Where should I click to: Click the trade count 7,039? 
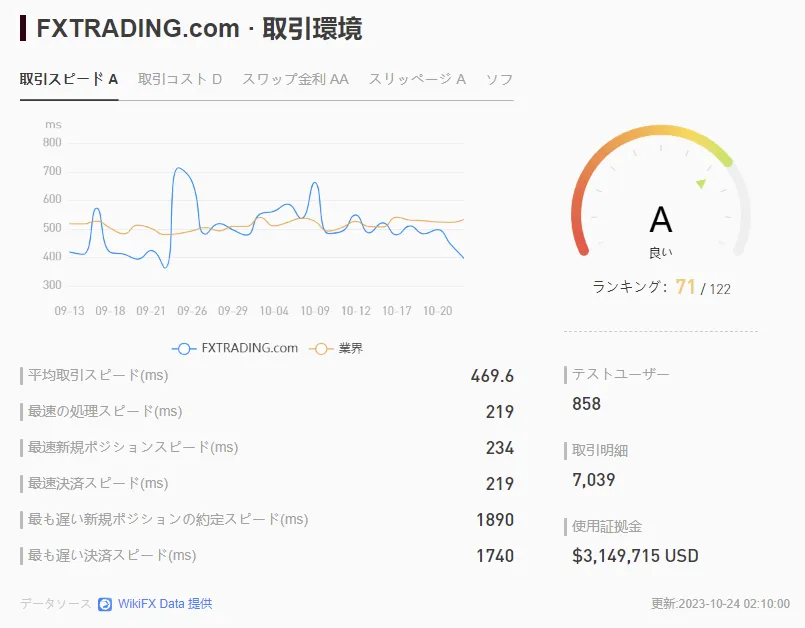click(x=593, y=480)
